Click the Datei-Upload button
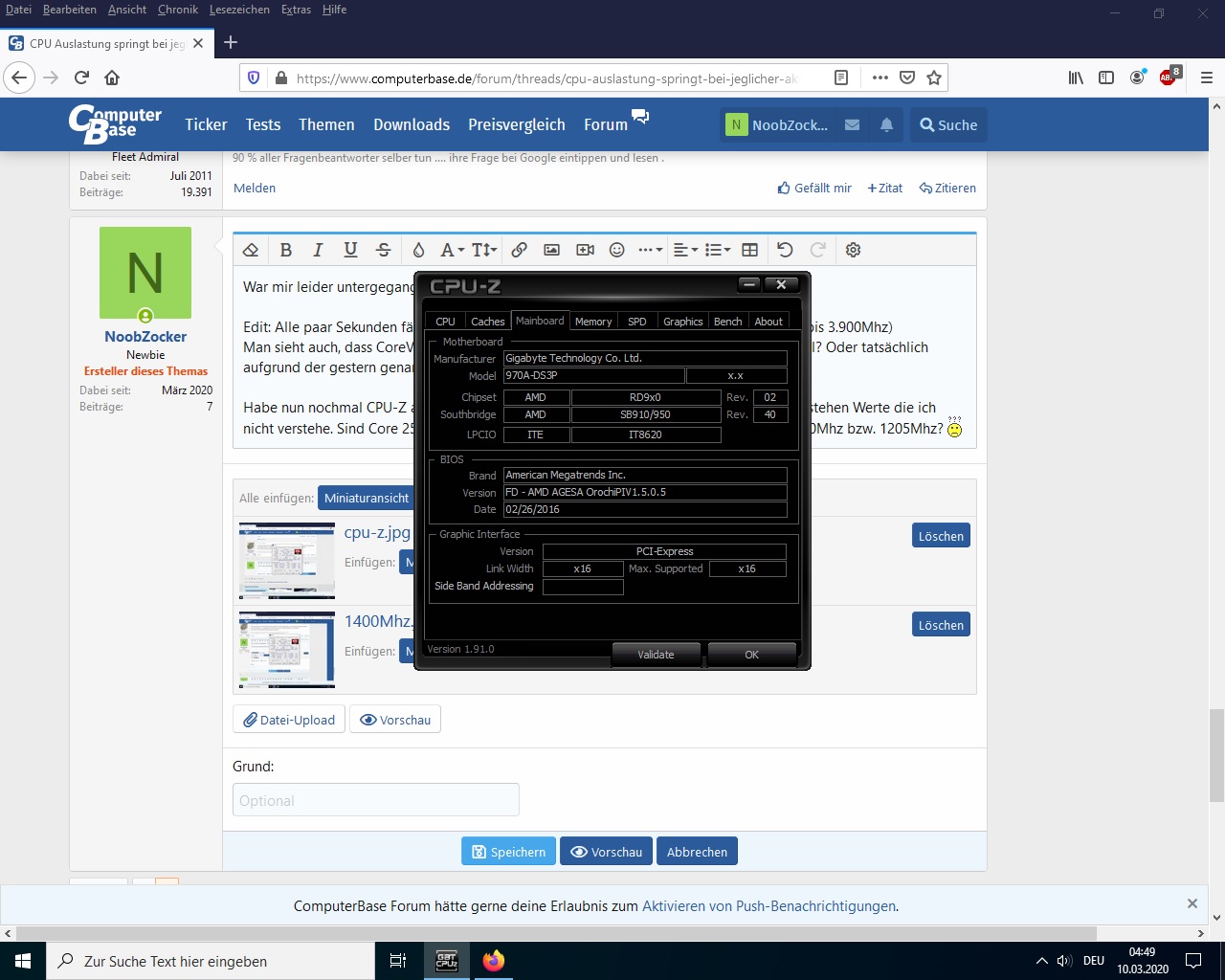This screenshot has width=1225, height=980. pyautogui.click(x=289, y=720)
